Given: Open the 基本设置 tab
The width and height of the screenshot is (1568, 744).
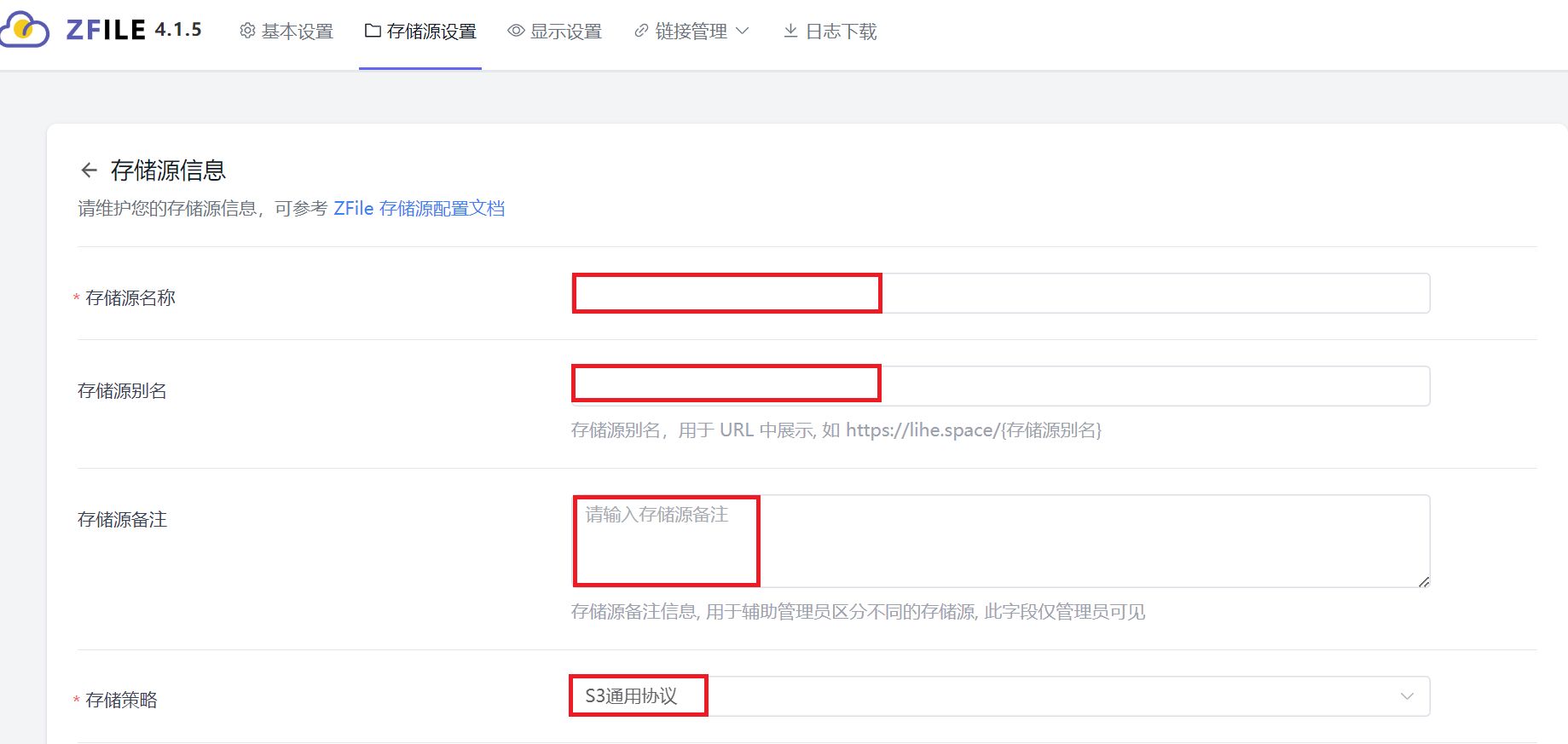Looking at the screenshot, I should pos(297,32).
